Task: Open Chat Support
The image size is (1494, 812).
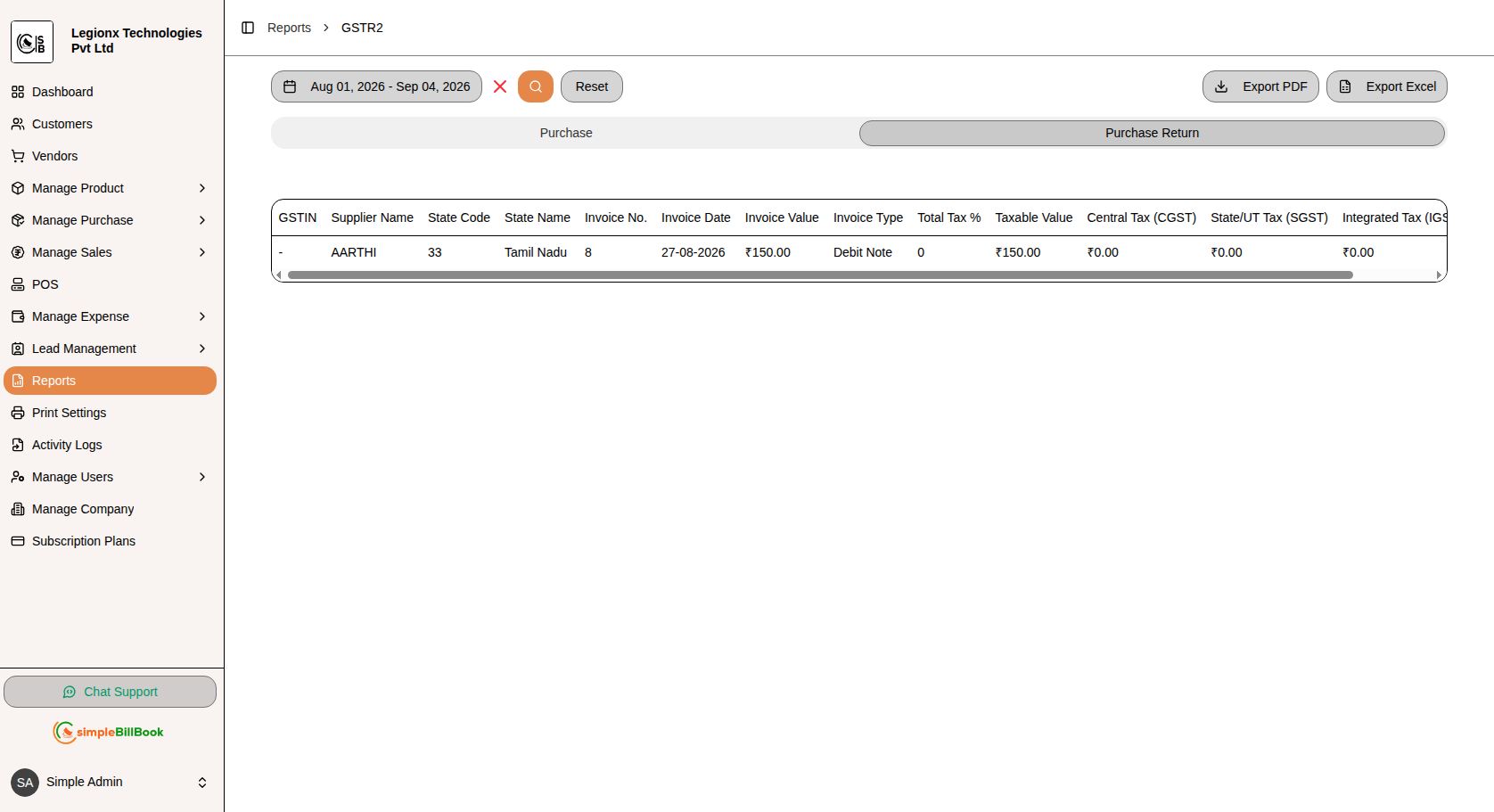Action: (x=110, y=692)
